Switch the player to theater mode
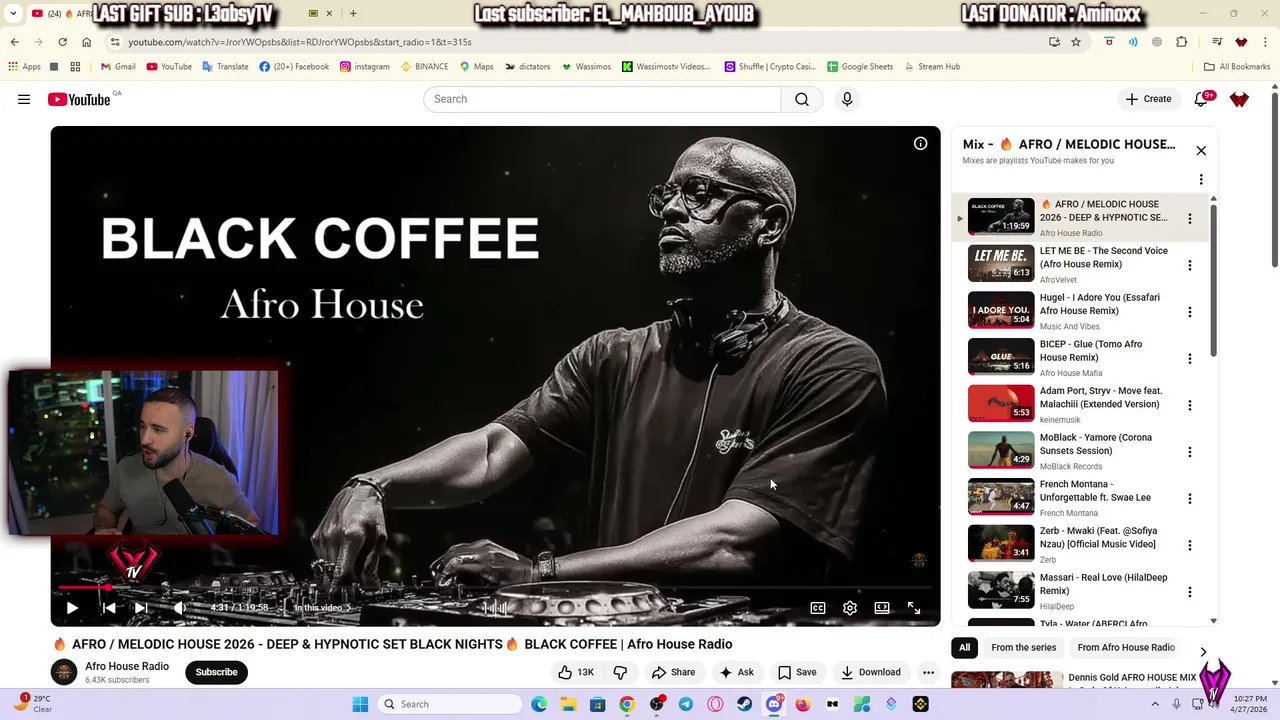 (882, 607)
